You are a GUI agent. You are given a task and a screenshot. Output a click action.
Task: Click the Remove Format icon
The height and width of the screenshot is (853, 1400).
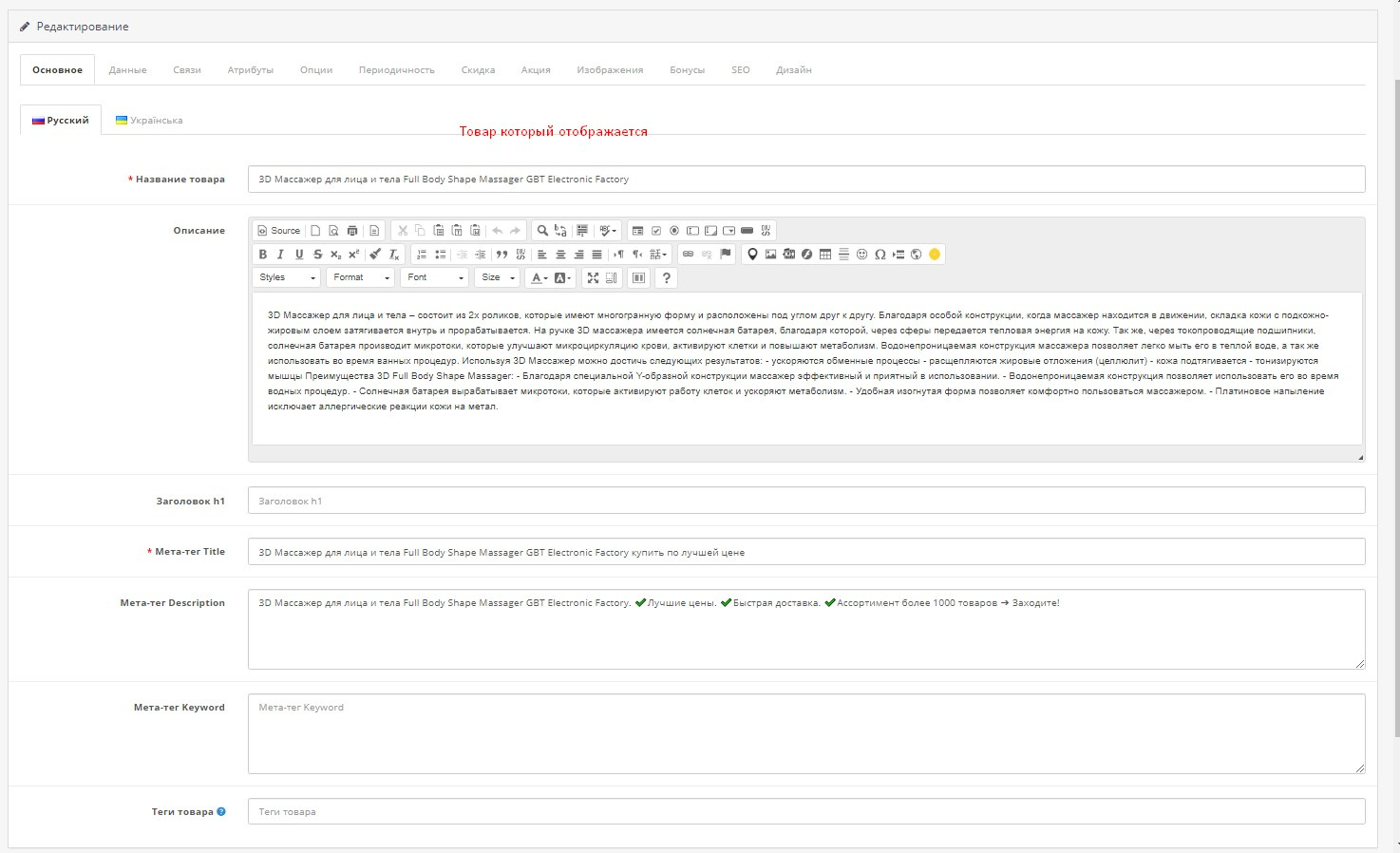pyautogui.click(x=394, y=255)
